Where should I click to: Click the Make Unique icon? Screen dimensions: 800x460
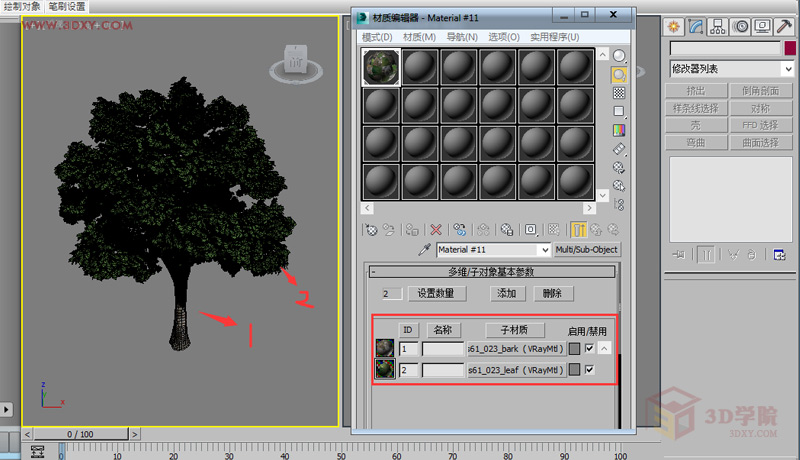483,230
